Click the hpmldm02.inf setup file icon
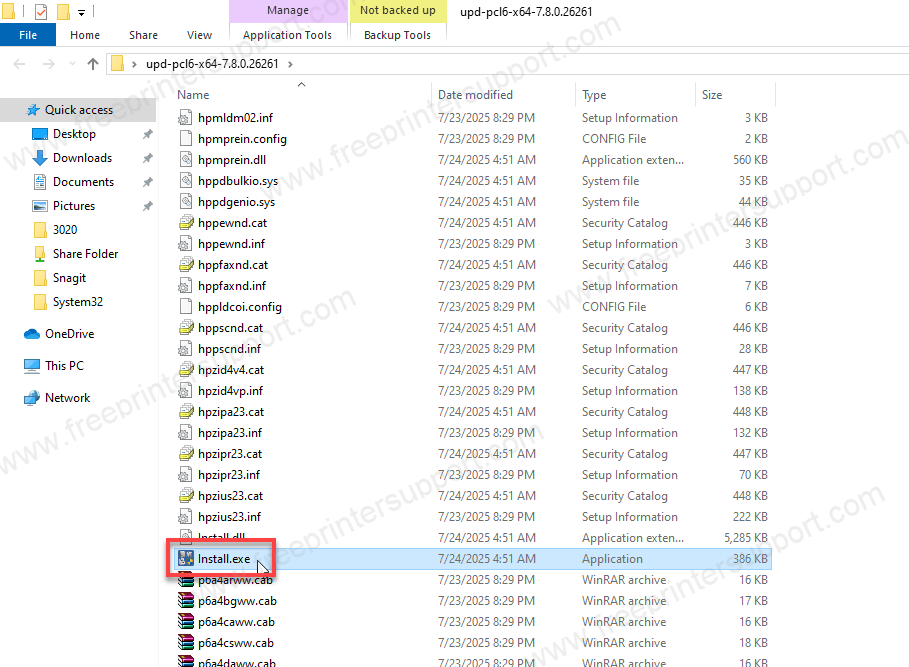909x667 pixels. 185,118
